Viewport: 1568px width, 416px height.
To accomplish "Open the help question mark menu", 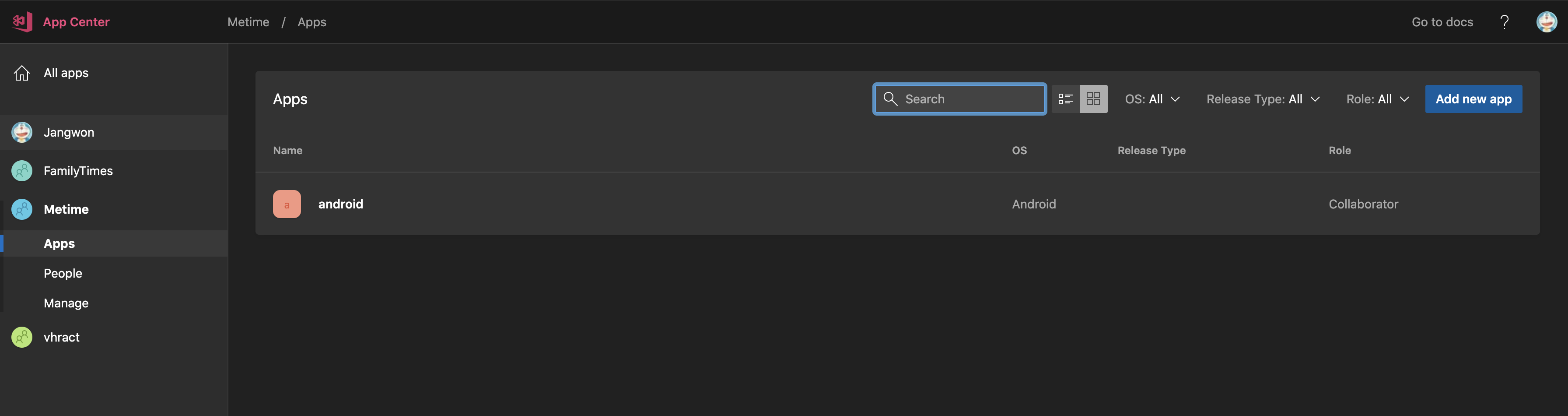I will coord(1504,22).
